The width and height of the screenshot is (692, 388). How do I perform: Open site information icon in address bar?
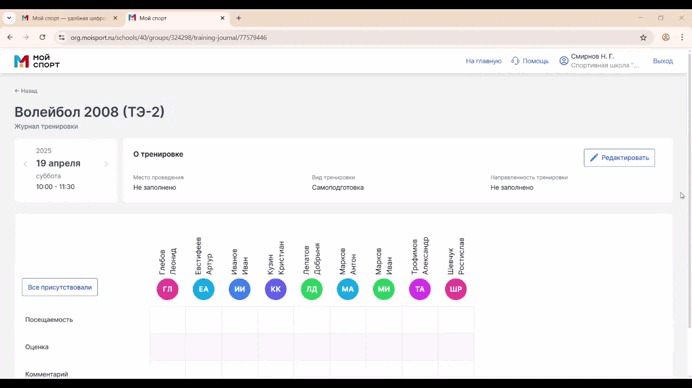point(62,38)
